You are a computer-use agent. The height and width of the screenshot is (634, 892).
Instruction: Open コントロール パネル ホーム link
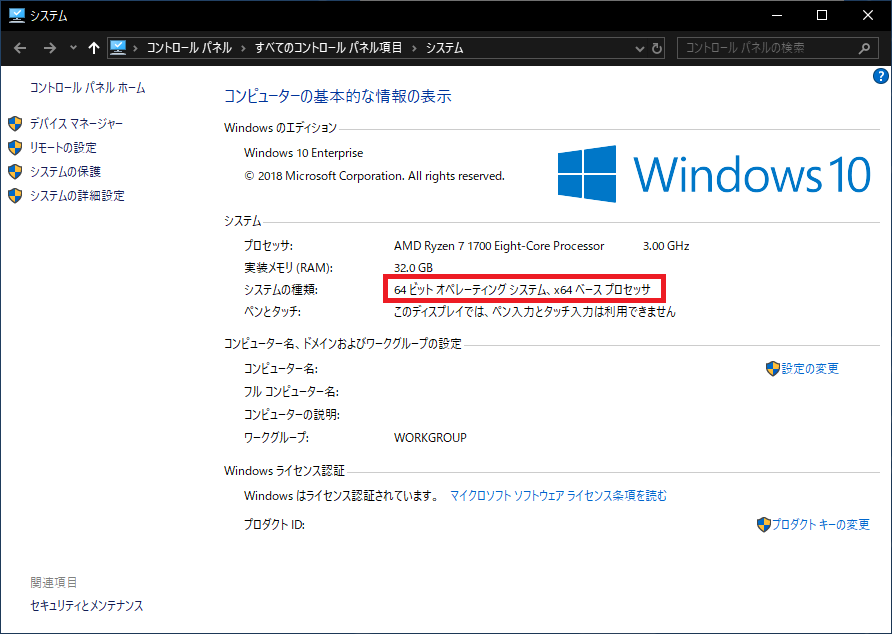(88, 88)
